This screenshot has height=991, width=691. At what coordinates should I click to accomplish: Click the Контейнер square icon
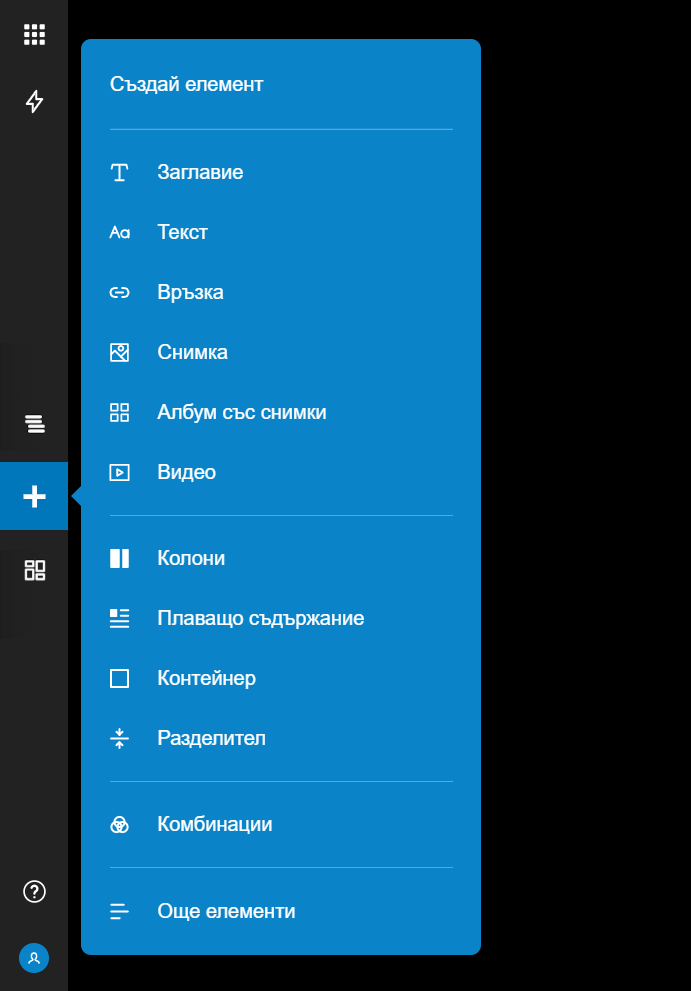[119, 678]
